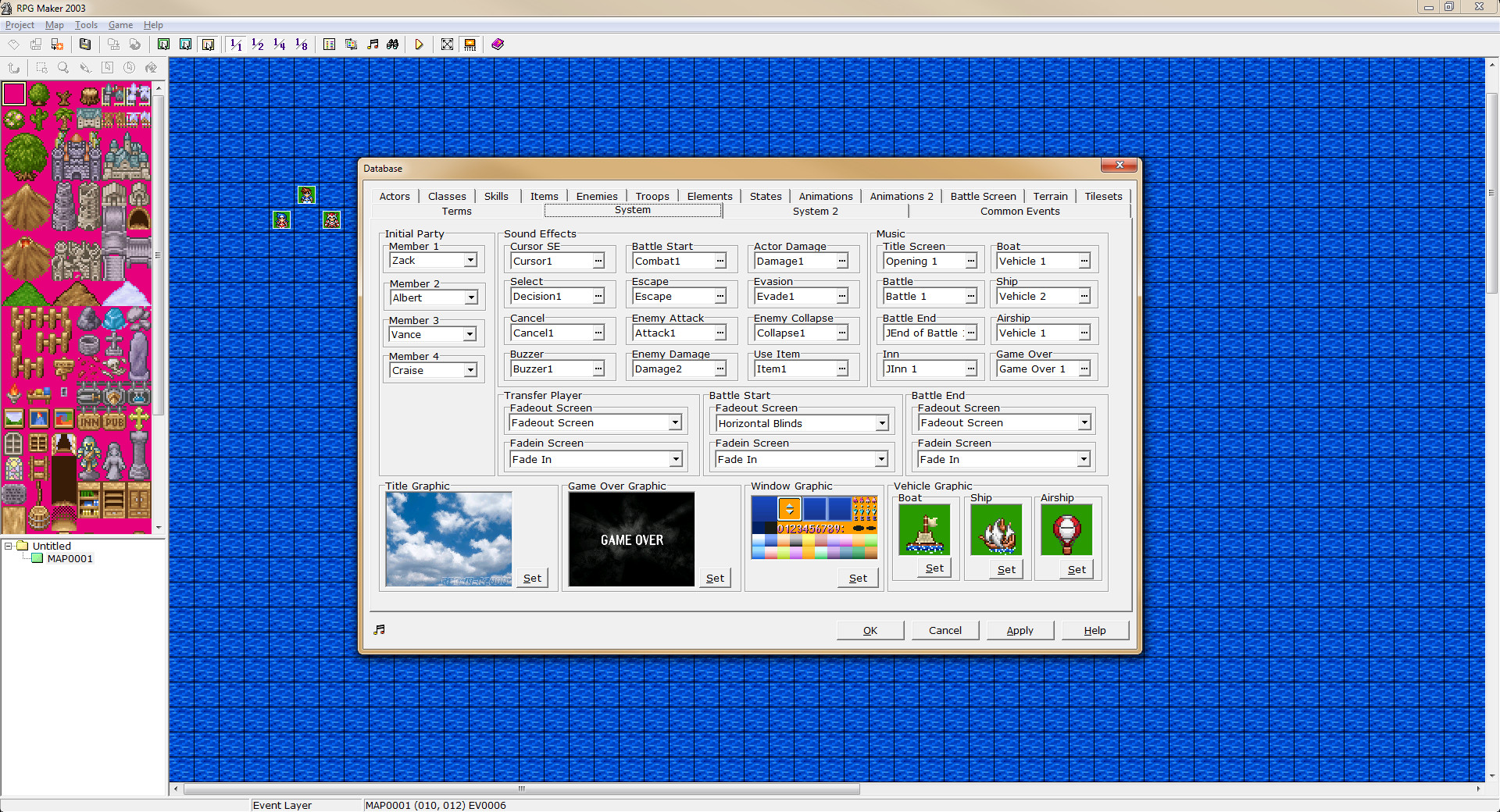Open the music jukebox tool
The height and width of the screenshot is (812, 1500).
[x=373, y=45]
